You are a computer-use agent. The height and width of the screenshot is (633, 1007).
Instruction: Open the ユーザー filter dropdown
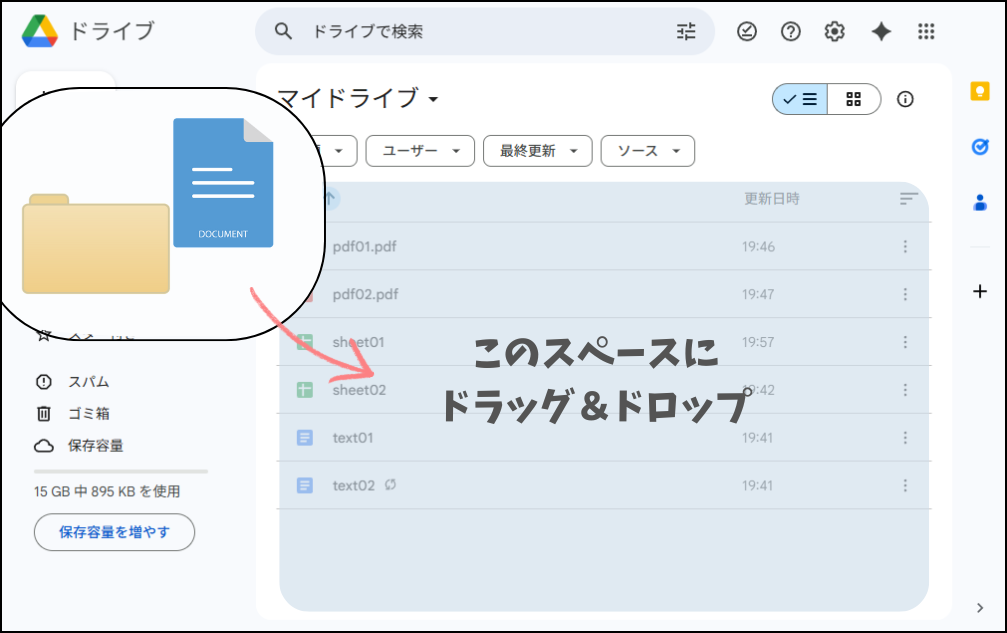pos(420,151)
